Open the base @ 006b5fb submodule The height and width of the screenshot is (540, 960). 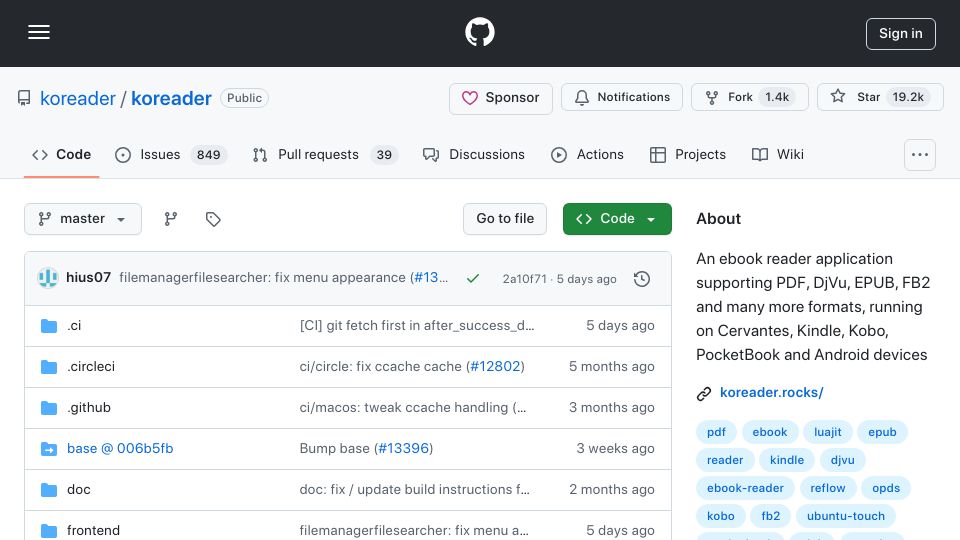120,449
